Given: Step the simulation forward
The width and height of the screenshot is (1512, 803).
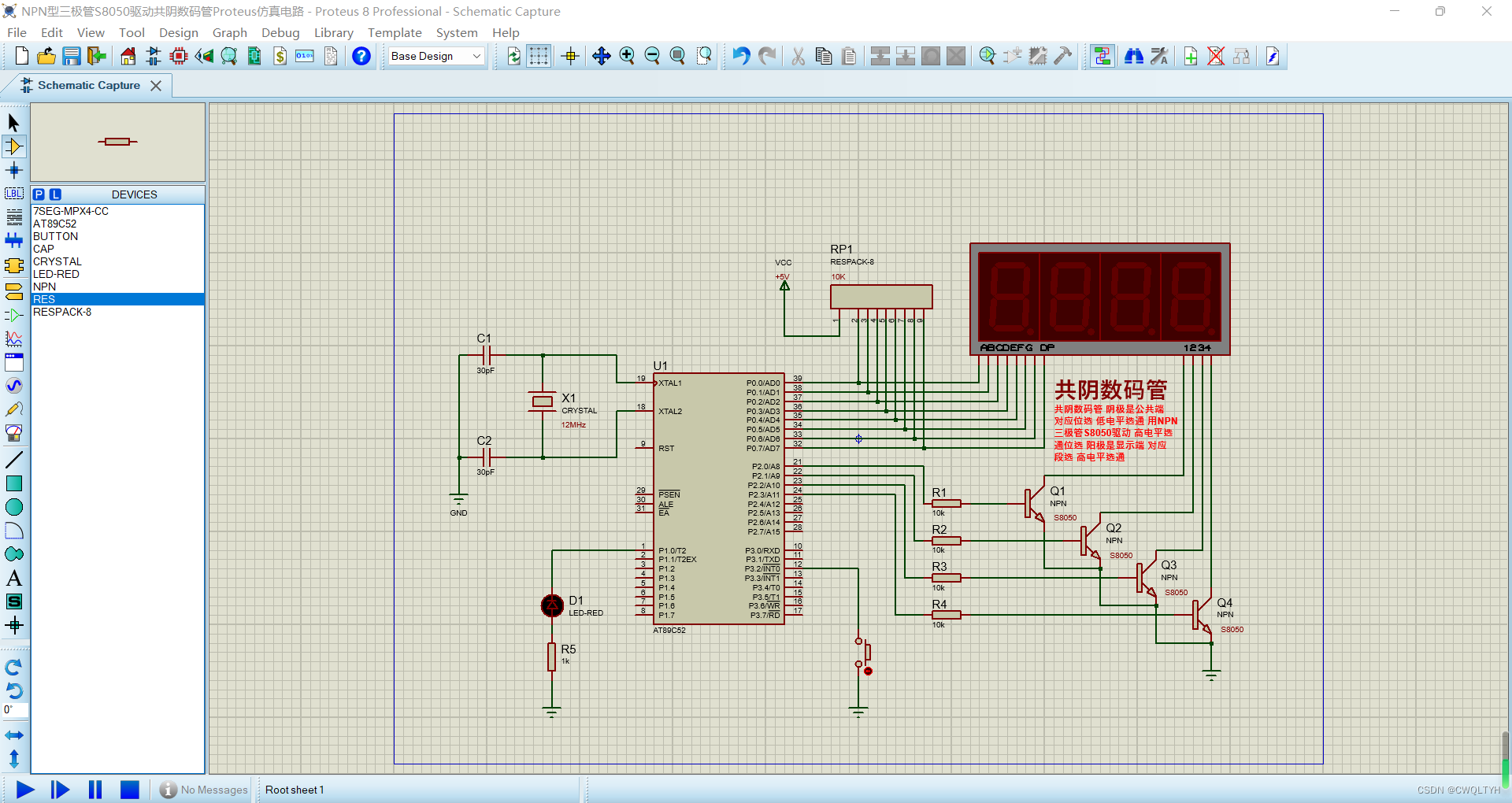Looking at the screenshot, I should tap(60, 790).
